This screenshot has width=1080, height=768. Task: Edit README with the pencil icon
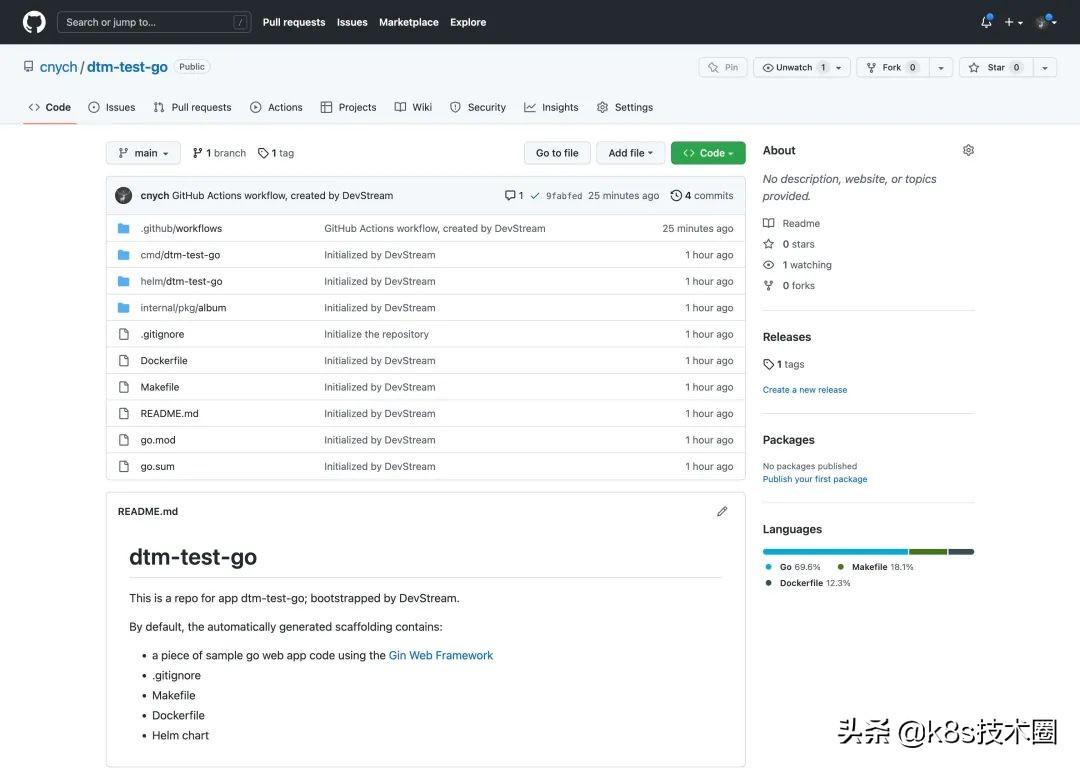click(x=722, y=511)
